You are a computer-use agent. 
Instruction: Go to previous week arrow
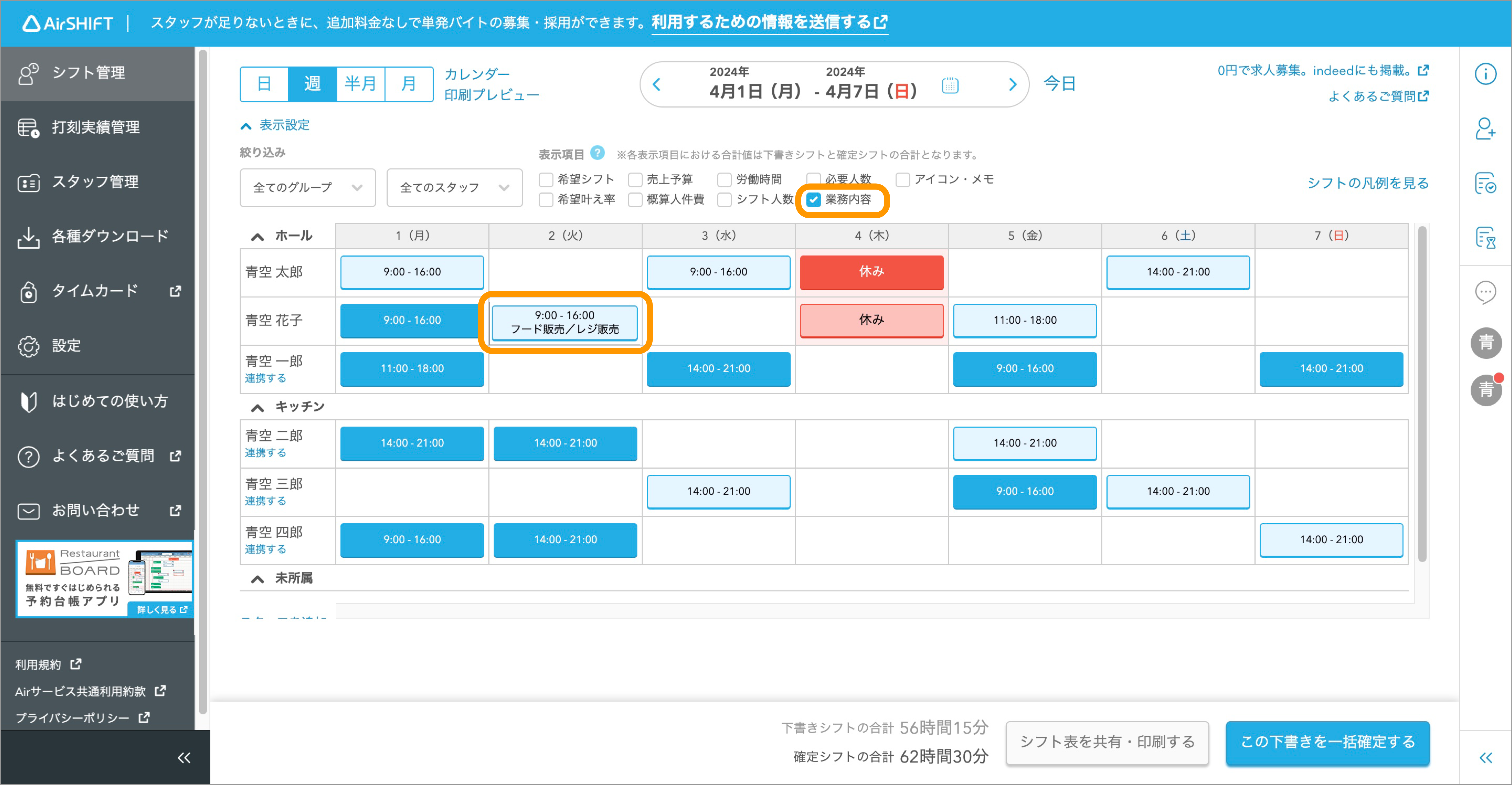point(657,84)
